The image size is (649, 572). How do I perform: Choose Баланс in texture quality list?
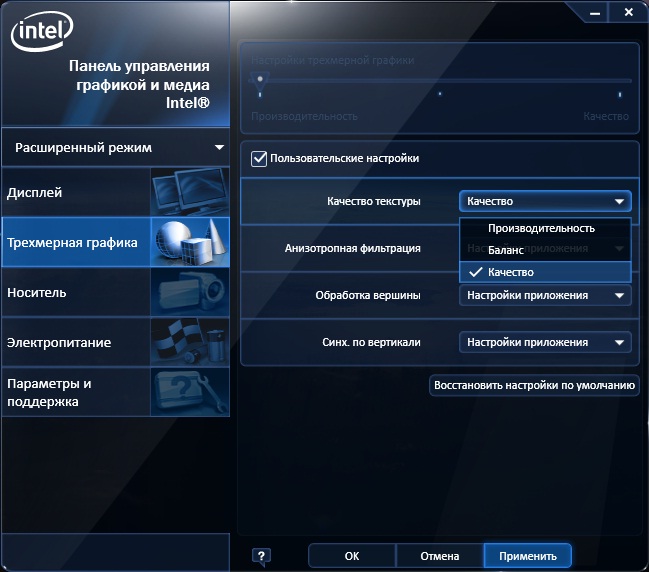545,250
